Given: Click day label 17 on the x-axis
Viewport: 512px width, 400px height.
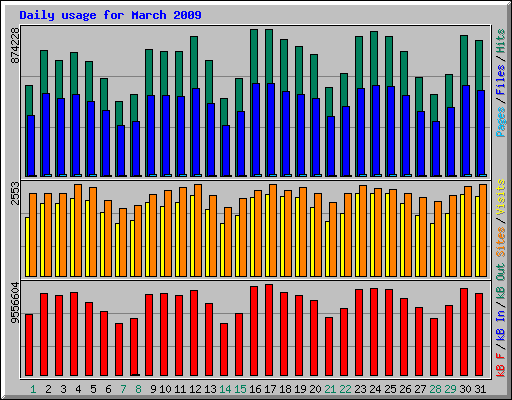Looking at the screenshot, I should [270, 389].
